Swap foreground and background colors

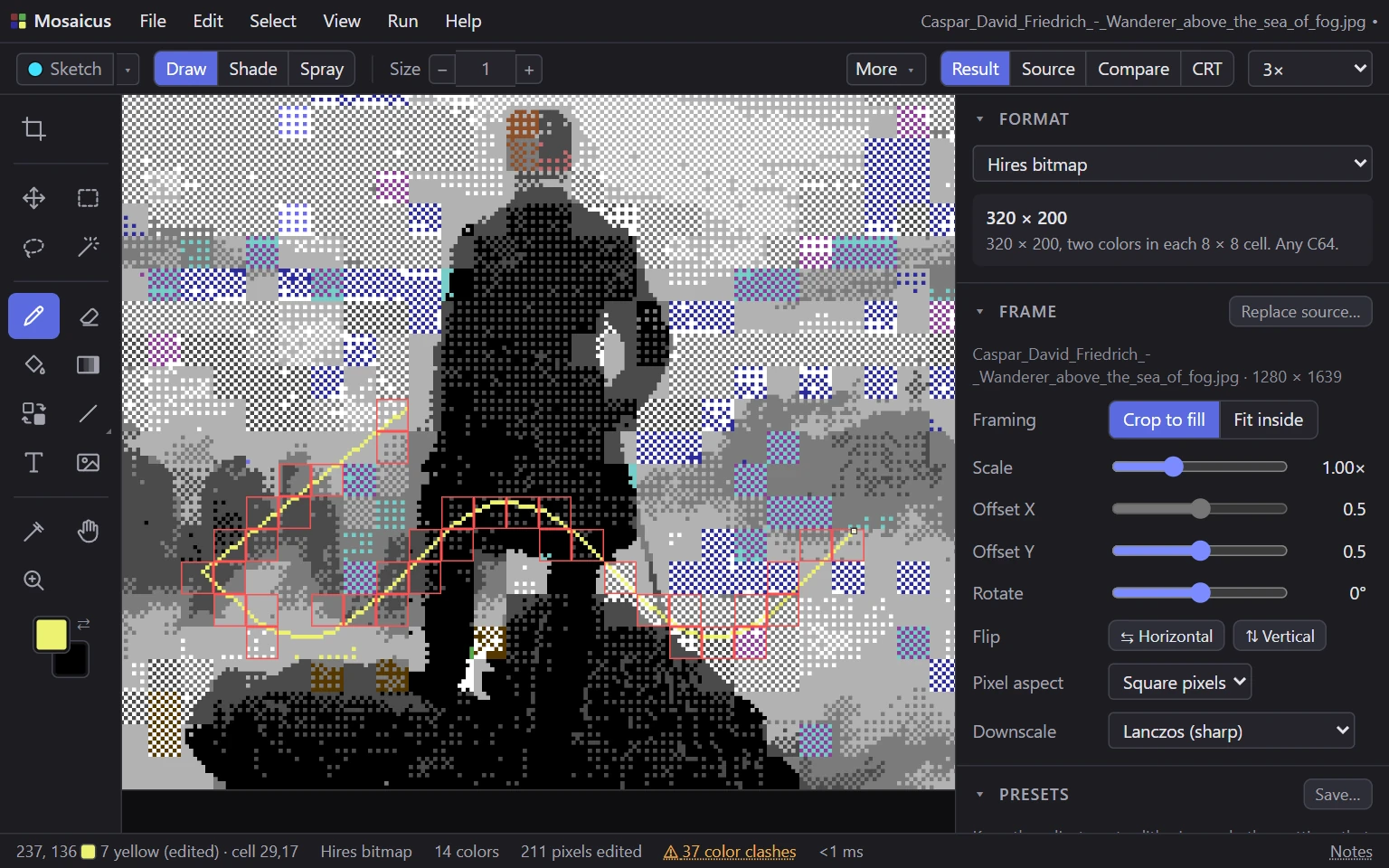tap(83, 624)
